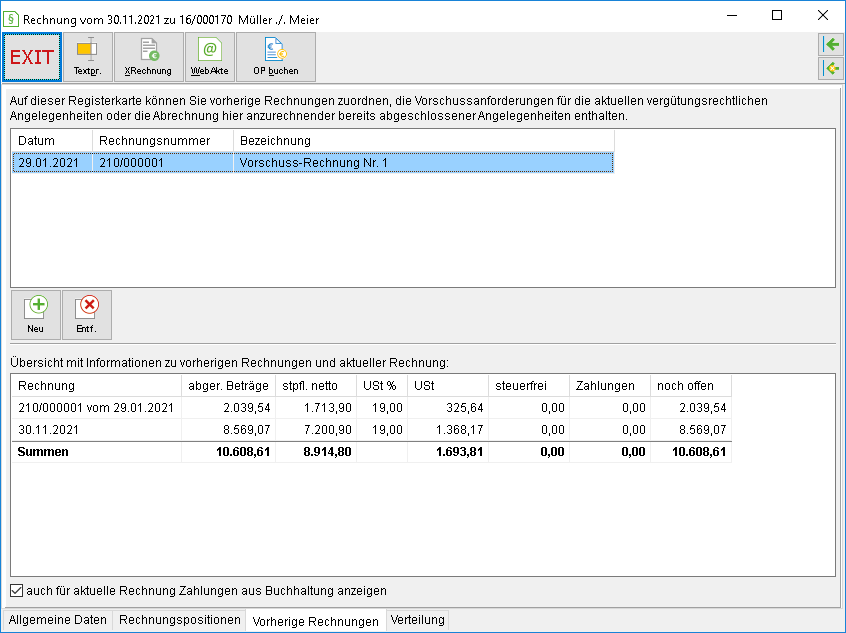Click the Zahlungen column header
Image resolution: width=846 pixels, height=633 pixels.
tap(610, 386)
